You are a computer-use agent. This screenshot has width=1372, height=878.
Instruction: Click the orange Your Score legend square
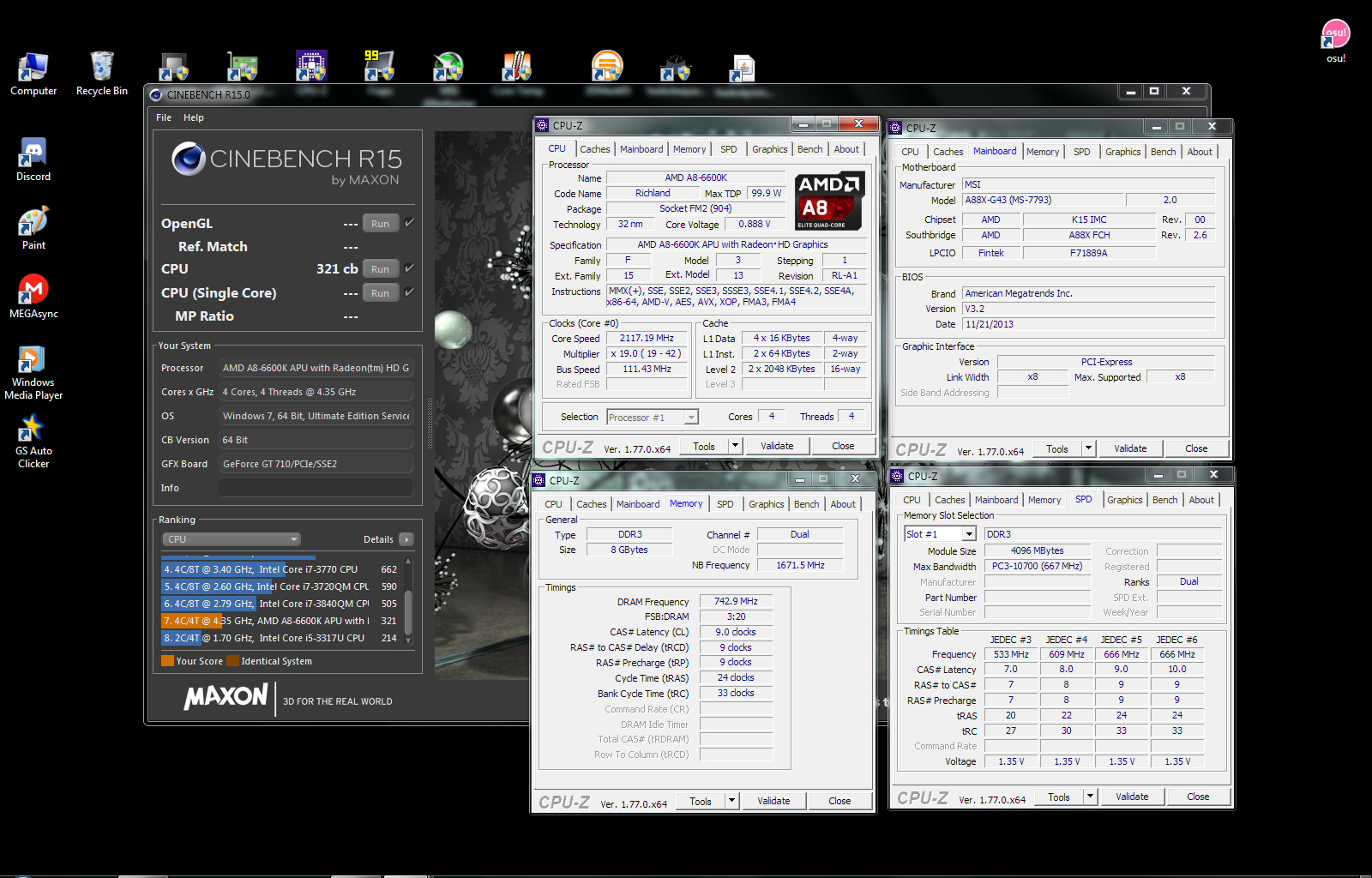(x=167, y=661)
